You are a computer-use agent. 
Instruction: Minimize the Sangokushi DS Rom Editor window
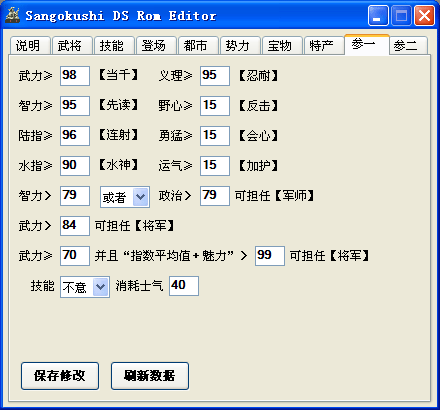[x=378, y=16]
